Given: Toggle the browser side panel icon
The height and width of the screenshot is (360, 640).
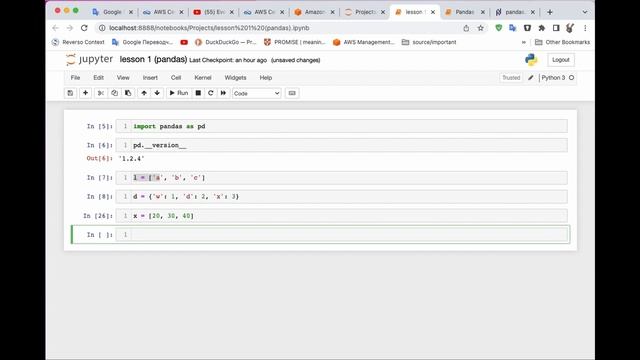Looking at the screenshot, I should click(556, 28).
